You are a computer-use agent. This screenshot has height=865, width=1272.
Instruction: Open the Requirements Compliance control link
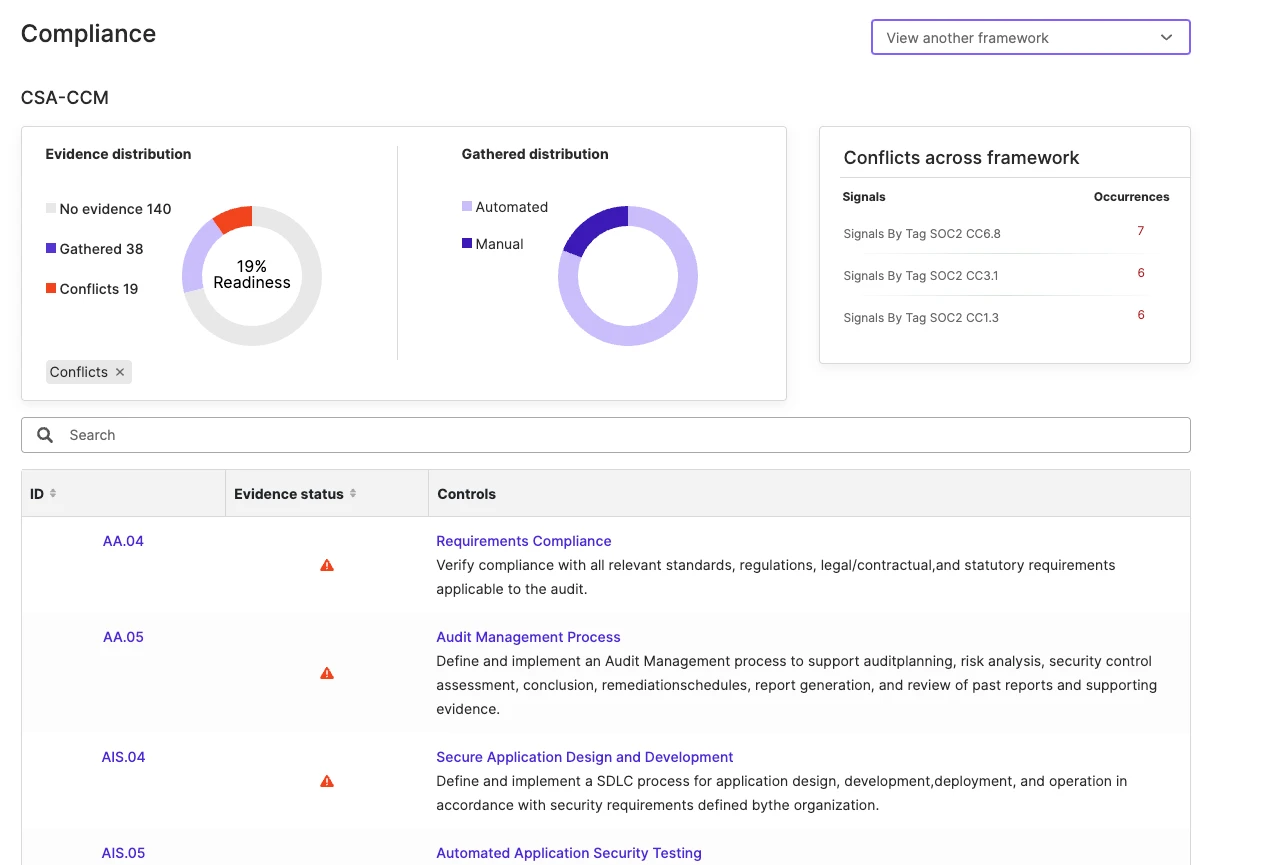point(523,541)
